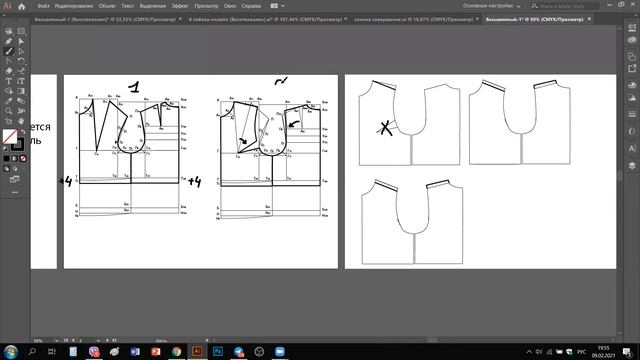Select the Eyedropper tool
The width and height of the screenshot is (640, 360).
click(x=9, y=101)
